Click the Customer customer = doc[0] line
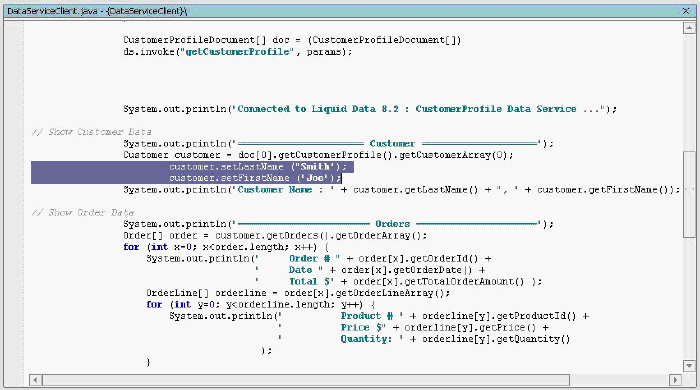The width and height of the screenshot is (700, 390). pos(318,155)
